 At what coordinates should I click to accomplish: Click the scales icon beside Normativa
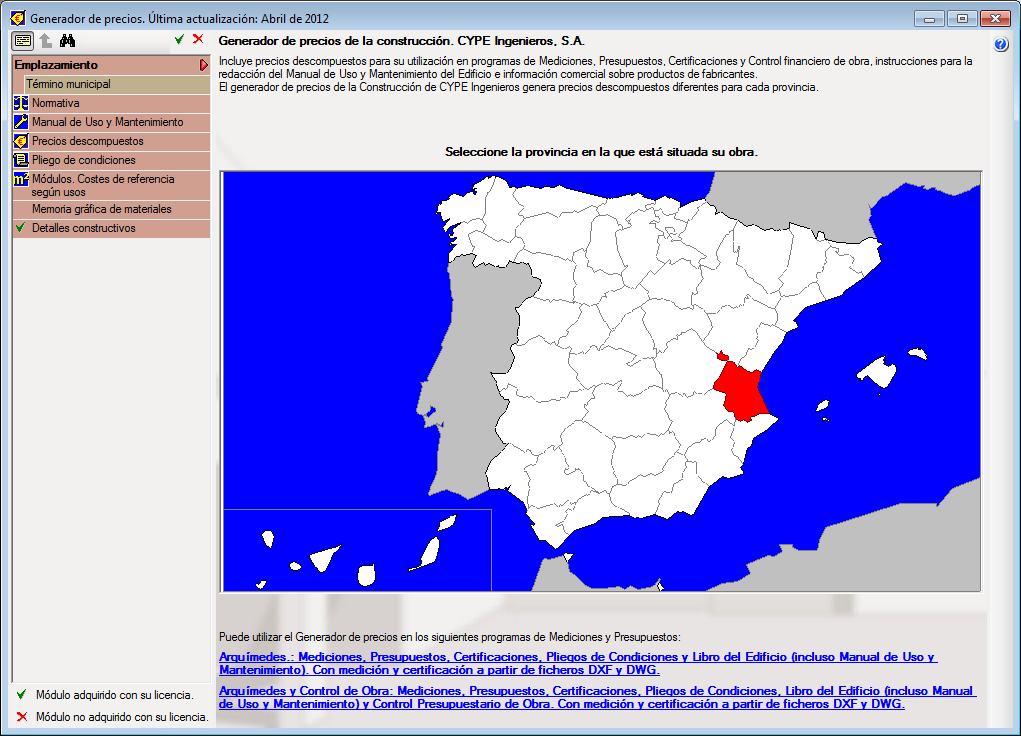point(21,103)
